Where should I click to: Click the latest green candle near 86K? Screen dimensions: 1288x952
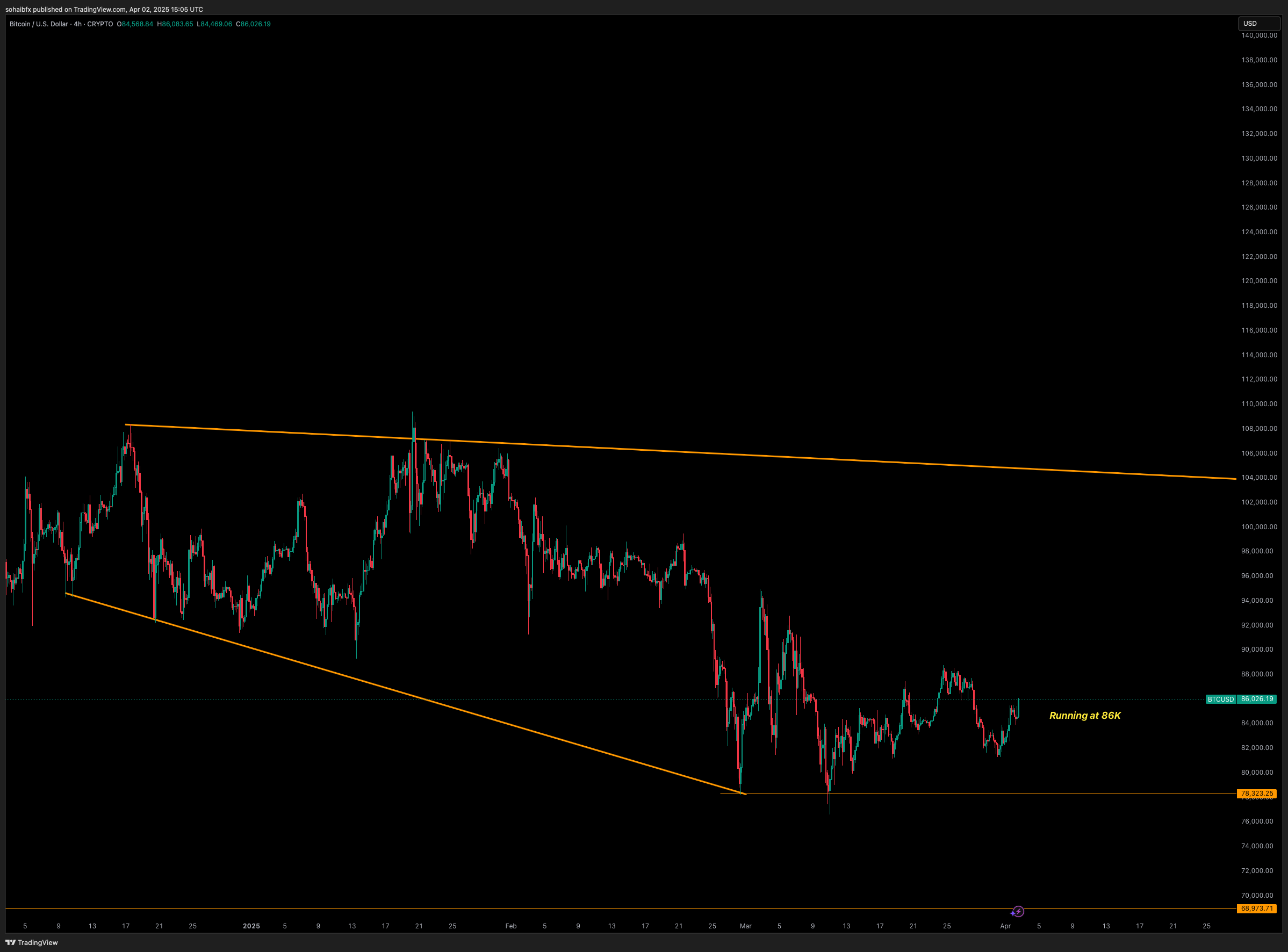1018,708
